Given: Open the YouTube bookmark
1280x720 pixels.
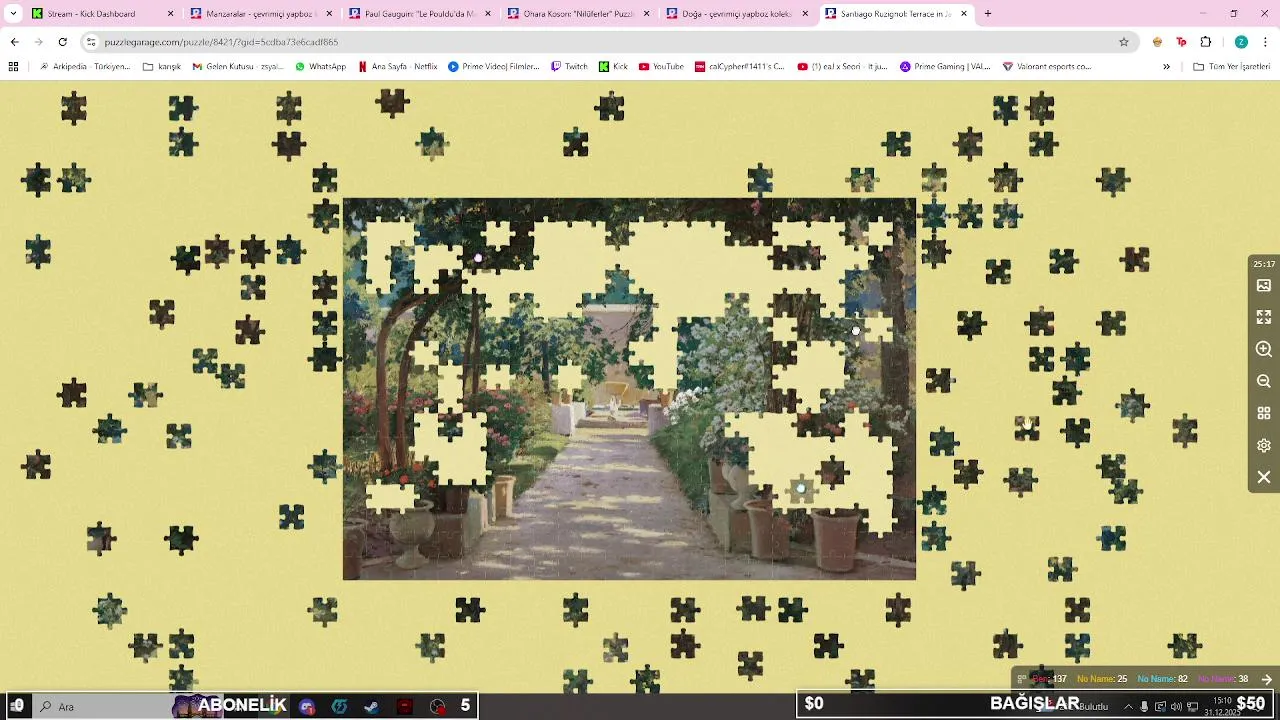Looking at the screenshot, I should point(661,67).
